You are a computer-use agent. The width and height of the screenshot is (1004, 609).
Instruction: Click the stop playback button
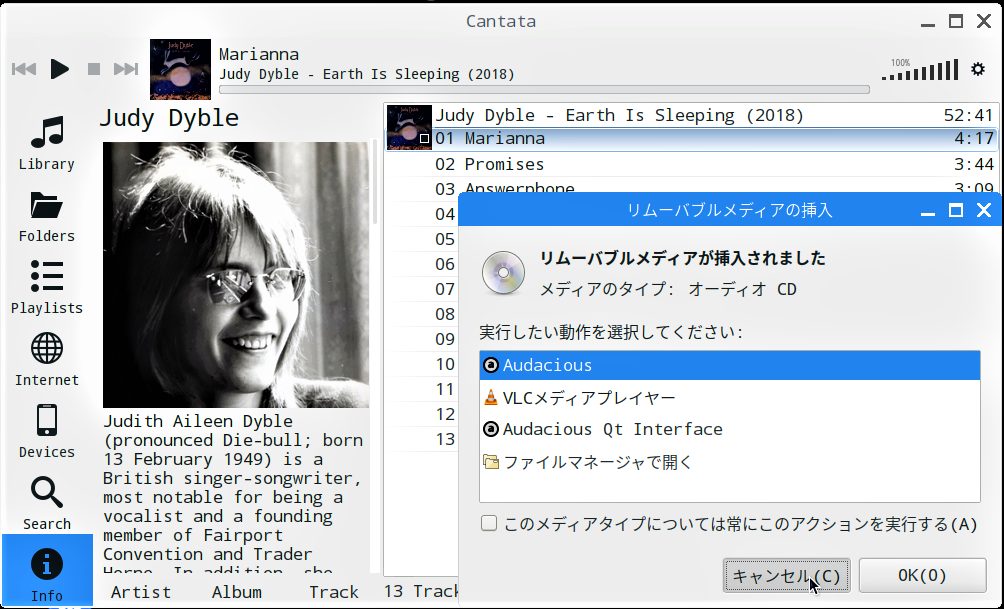(x=93, y=69)
